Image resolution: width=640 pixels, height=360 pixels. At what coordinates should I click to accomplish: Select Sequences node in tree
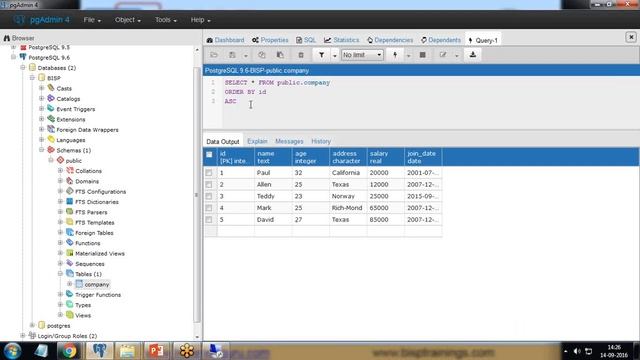click(89, 264)
